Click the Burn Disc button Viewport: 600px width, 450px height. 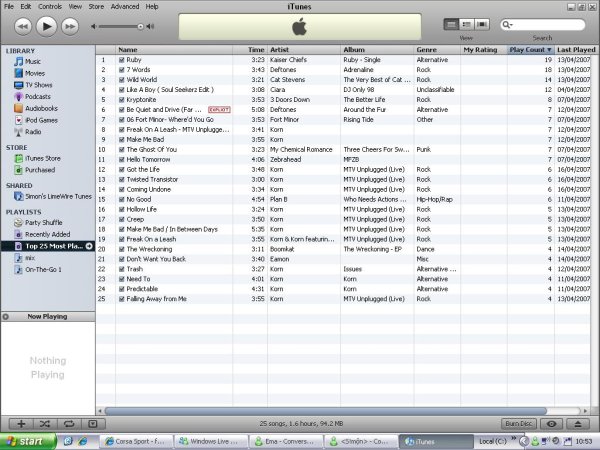coord(516,424)
